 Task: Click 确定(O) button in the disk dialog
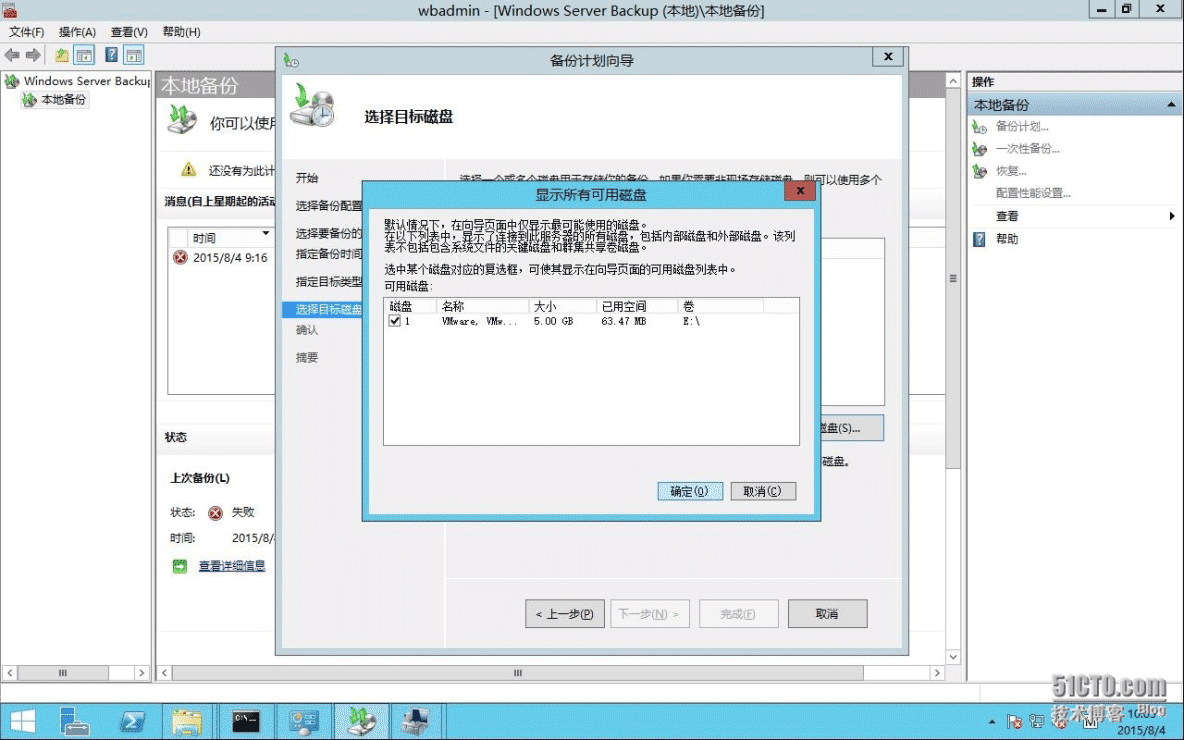pos(689,491)
